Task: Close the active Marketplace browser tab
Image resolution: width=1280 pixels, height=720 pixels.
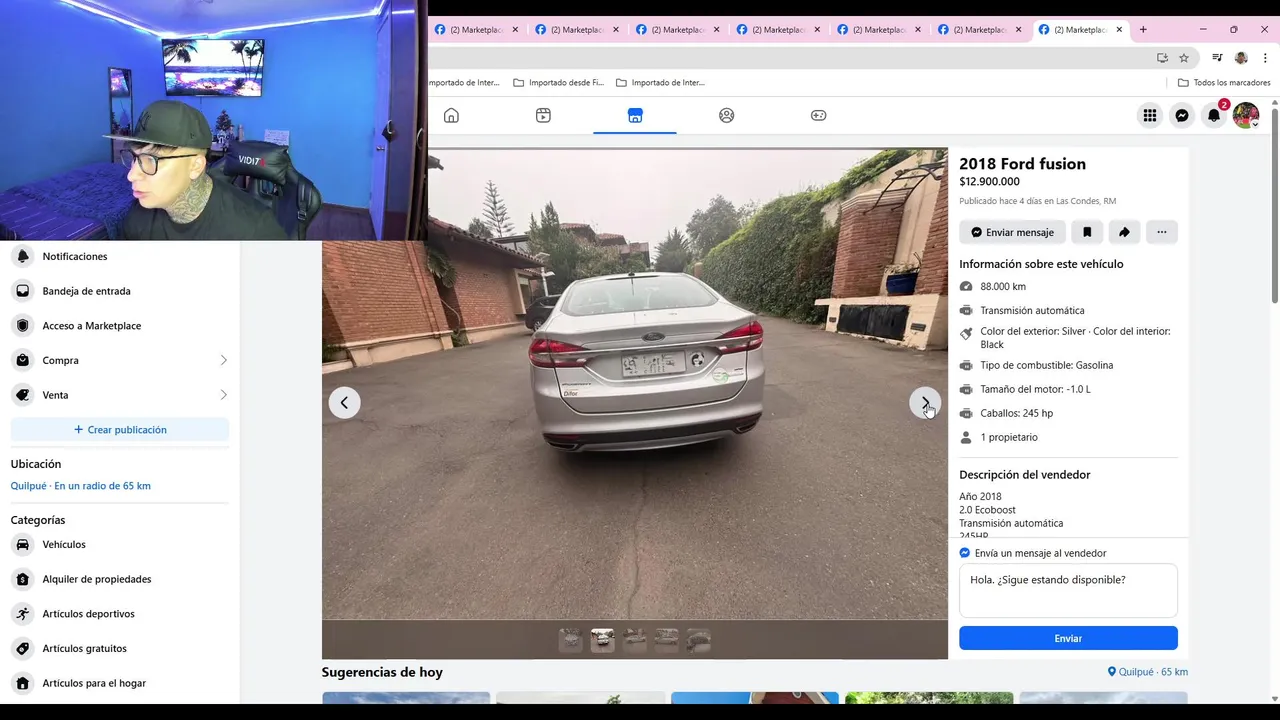Action: pyautogui.click(x=1119, y=30)
